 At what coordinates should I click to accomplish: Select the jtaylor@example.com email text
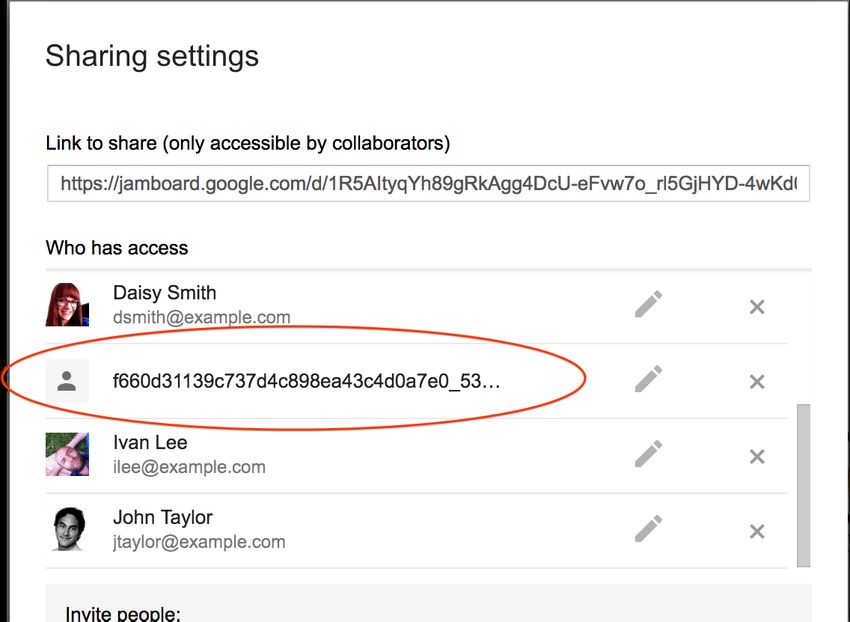pos(199,542)
